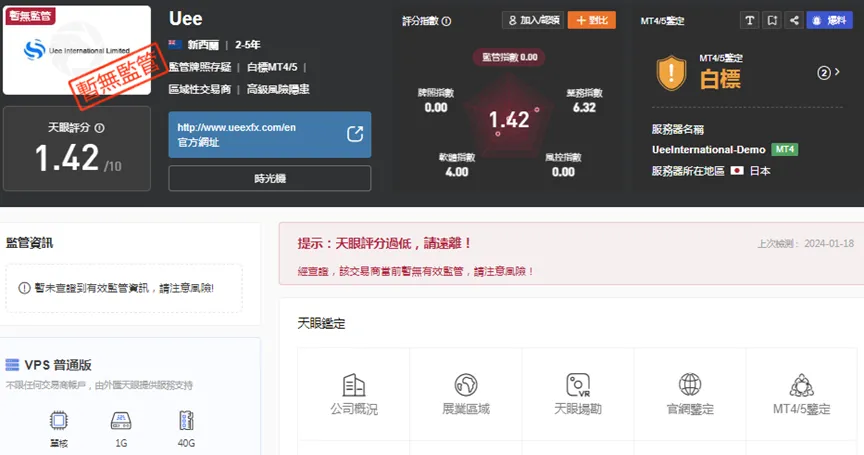The width and height of the screenshot is (864, 455).
Task: Click the external link icon on website button
Action: coord(355,134)
